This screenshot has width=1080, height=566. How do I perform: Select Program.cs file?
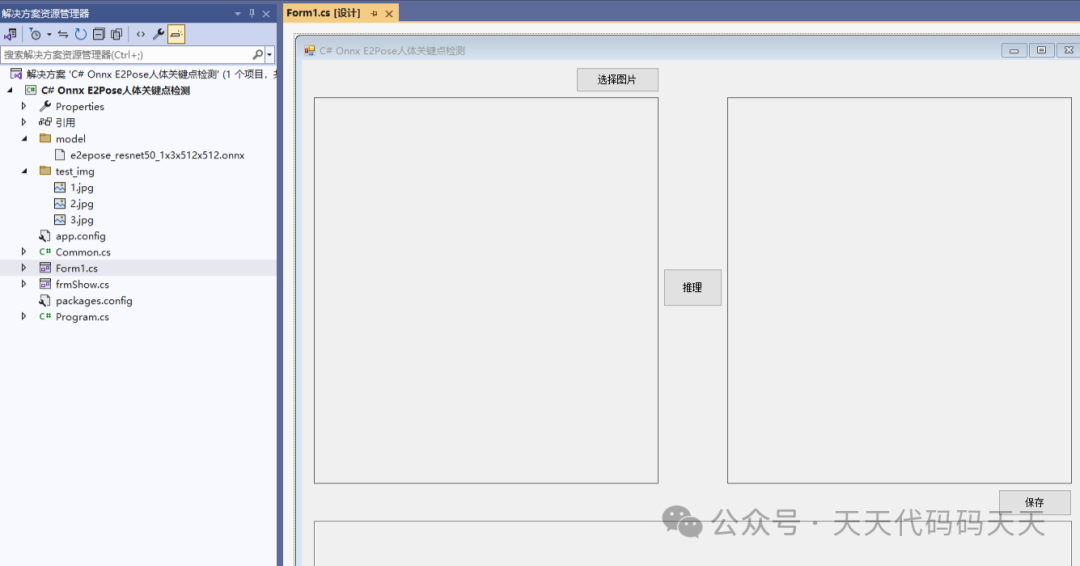point(82,317)
